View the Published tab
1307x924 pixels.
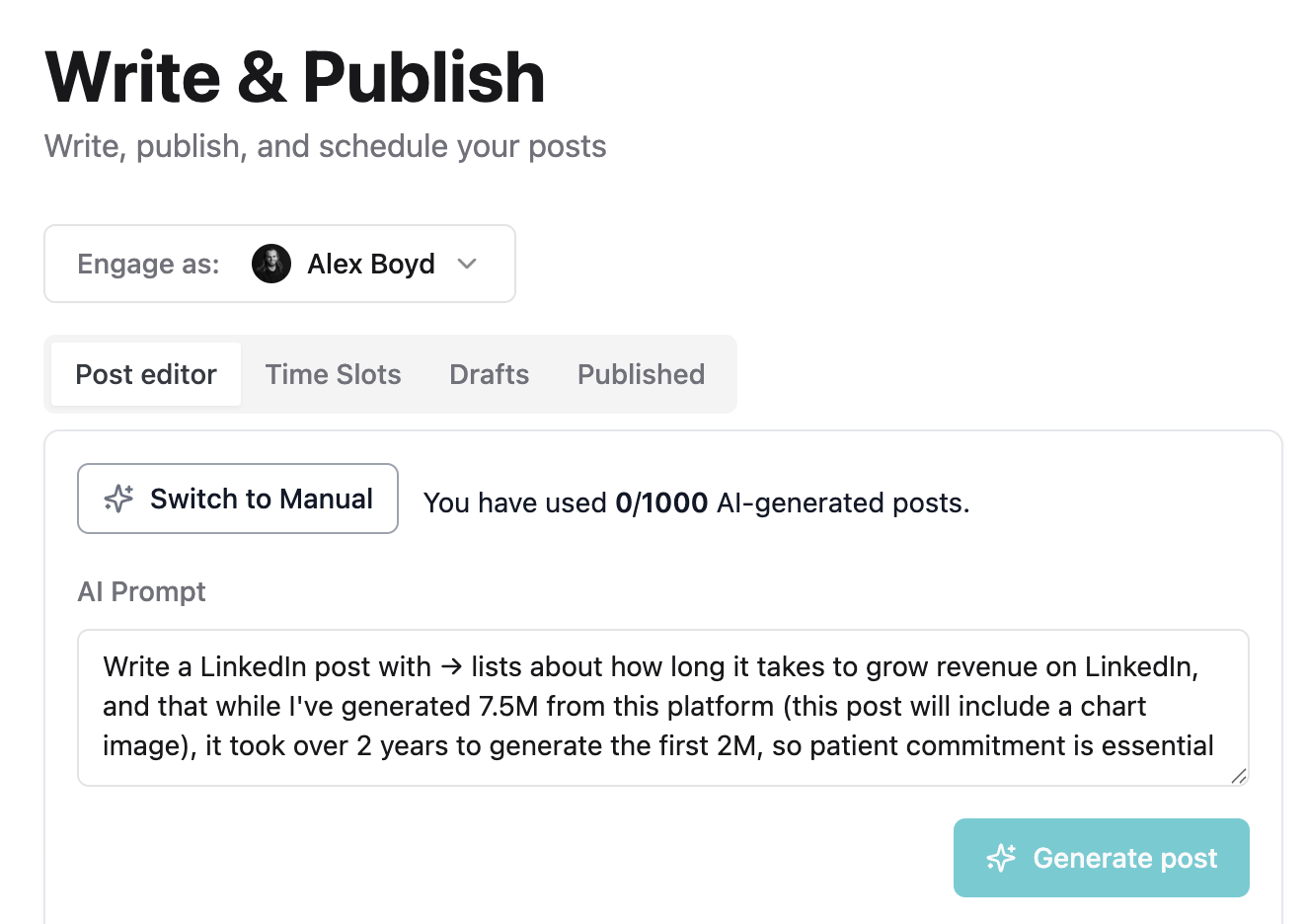coord(642,374)
